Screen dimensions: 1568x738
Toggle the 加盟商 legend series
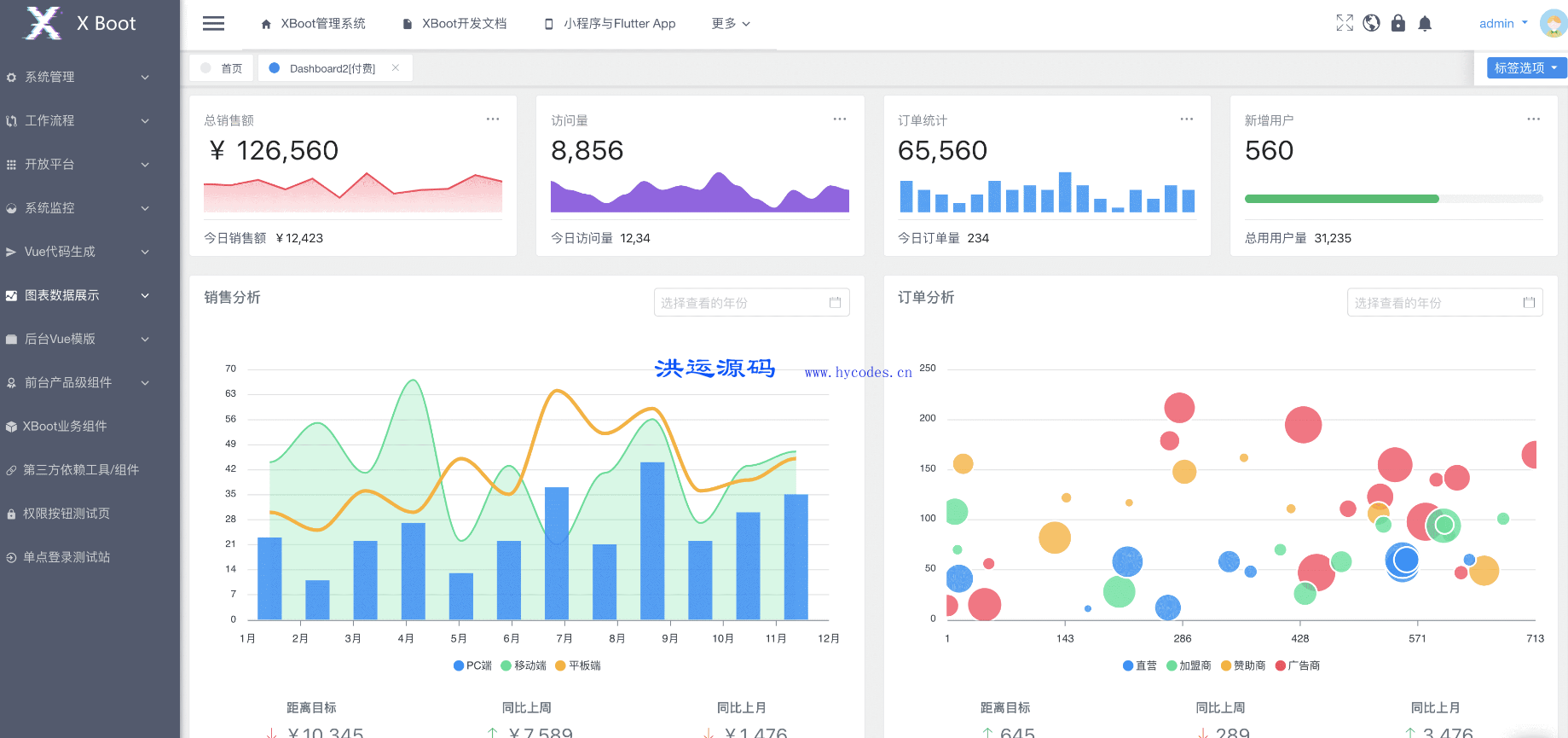pos(1189,665)
